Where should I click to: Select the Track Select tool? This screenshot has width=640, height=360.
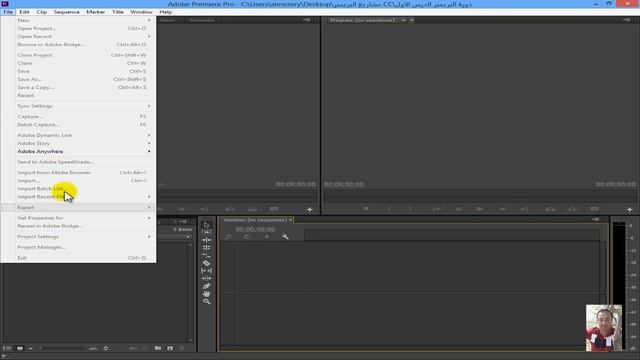coord(207,232)
